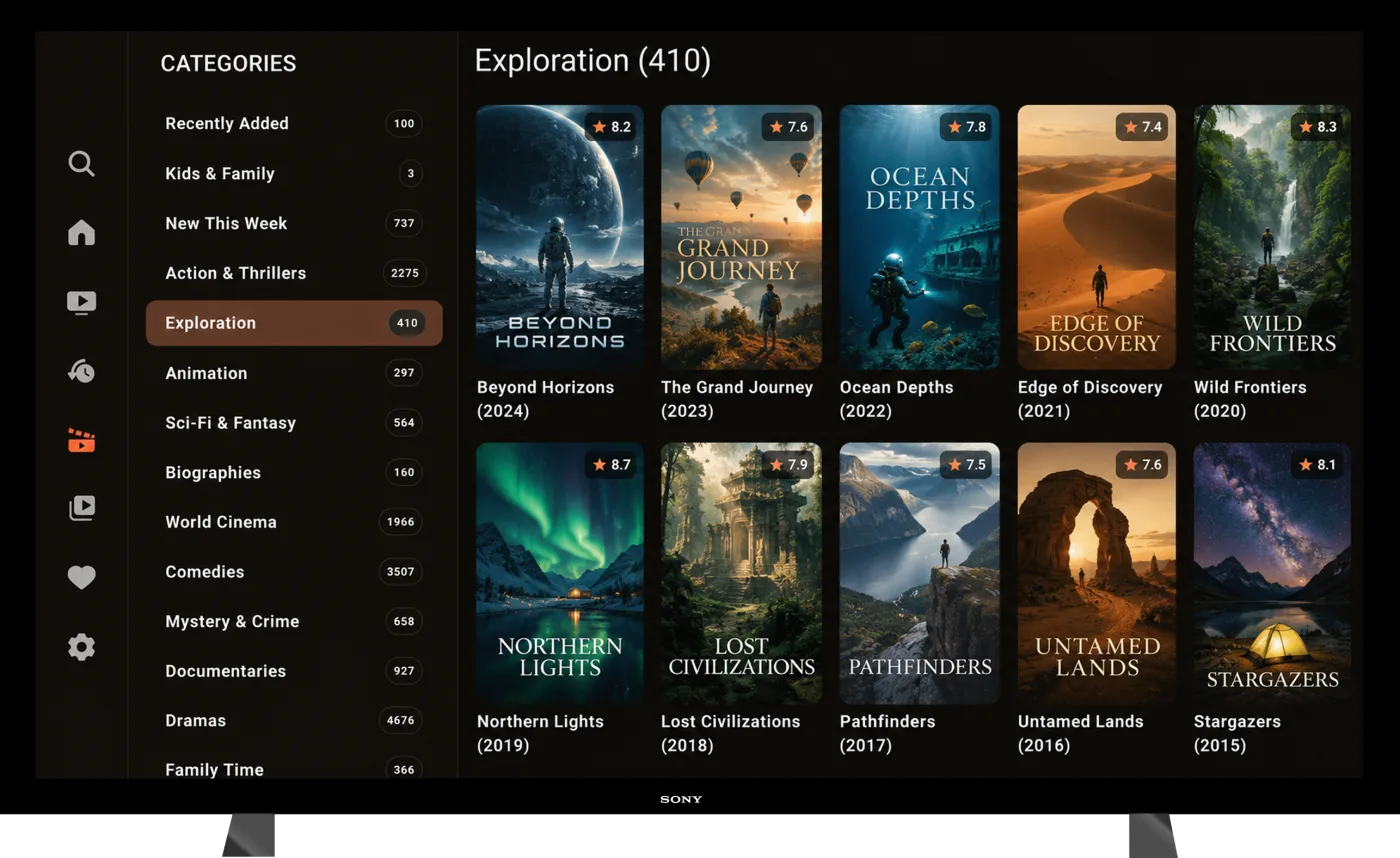Open The Grand Journey poster
Image resolution: width=1400 pixels, height=858 pixels.
741,237
